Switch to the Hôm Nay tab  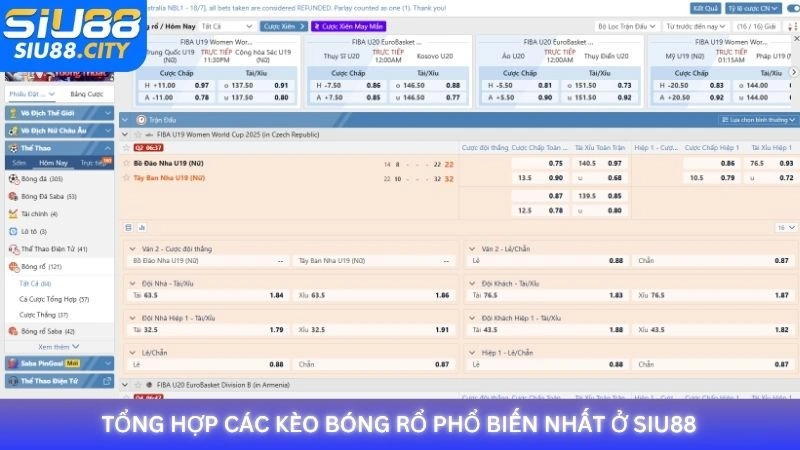click(54, 163)
